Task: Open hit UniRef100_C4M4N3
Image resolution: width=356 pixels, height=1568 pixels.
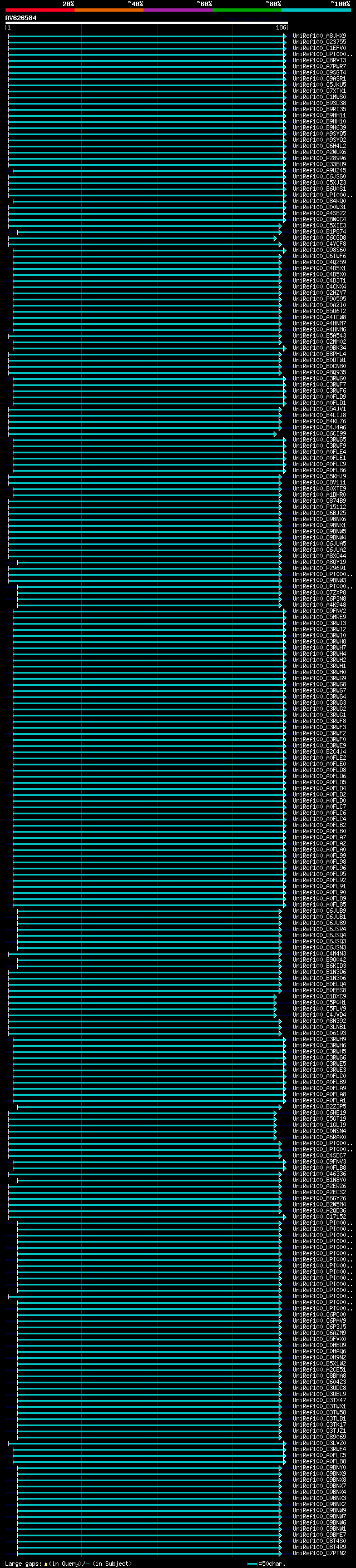Action: point(319,954)
